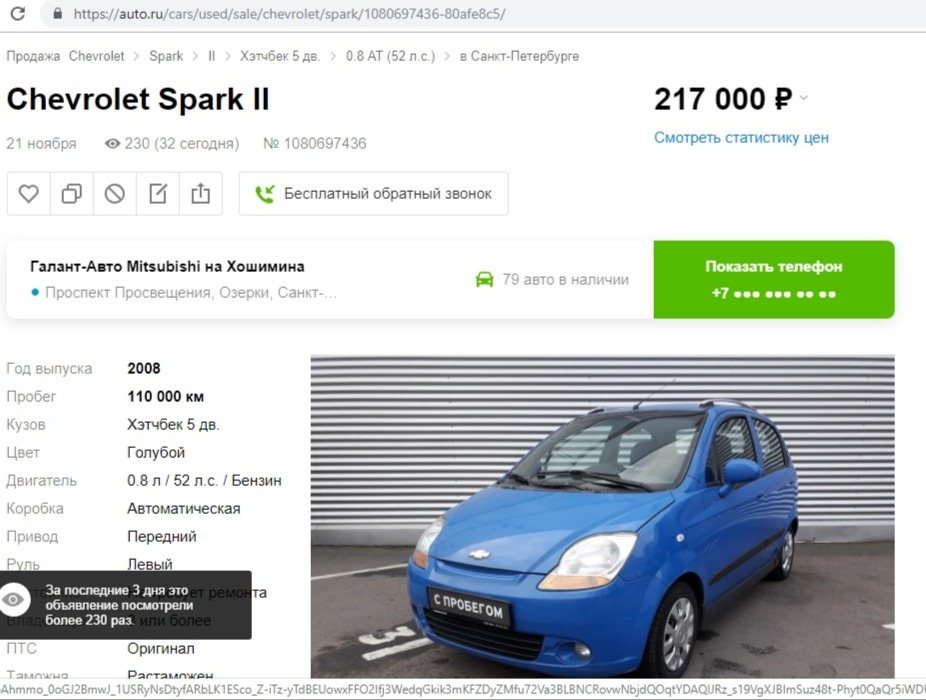Share listing via the share icon

click(201, 193)
